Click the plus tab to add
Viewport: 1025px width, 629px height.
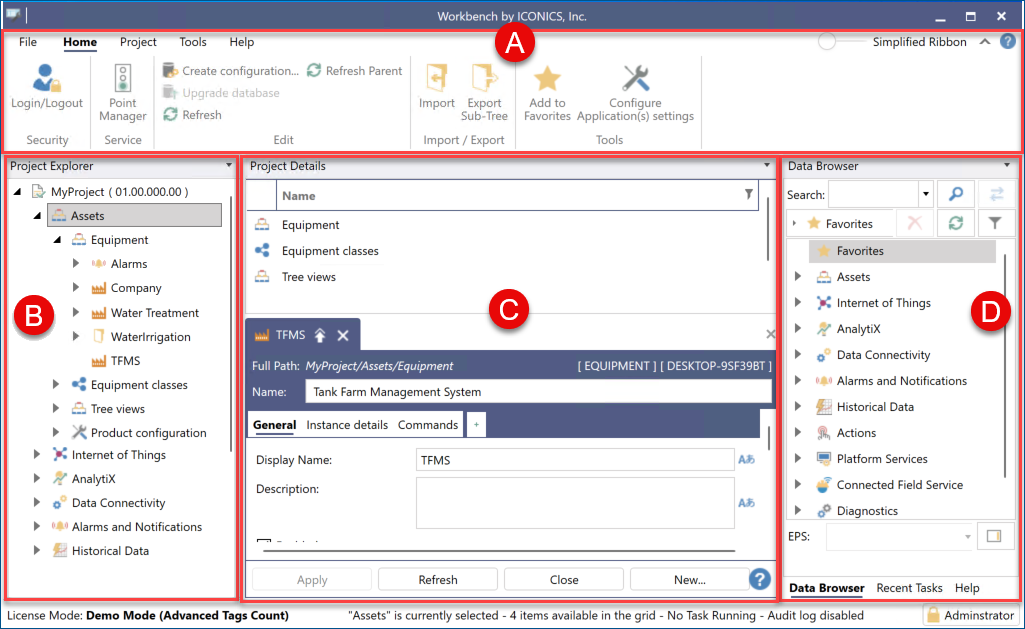click(x=477, y=425)
